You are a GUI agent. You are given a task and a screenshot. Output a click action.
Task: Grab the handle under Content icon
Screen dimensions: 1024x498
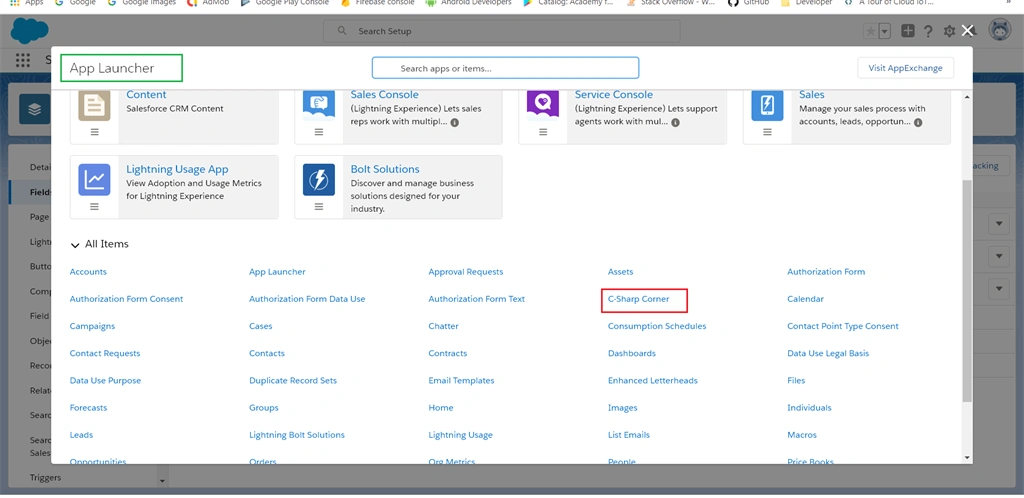pyautogui.click(x=94, y=132)
